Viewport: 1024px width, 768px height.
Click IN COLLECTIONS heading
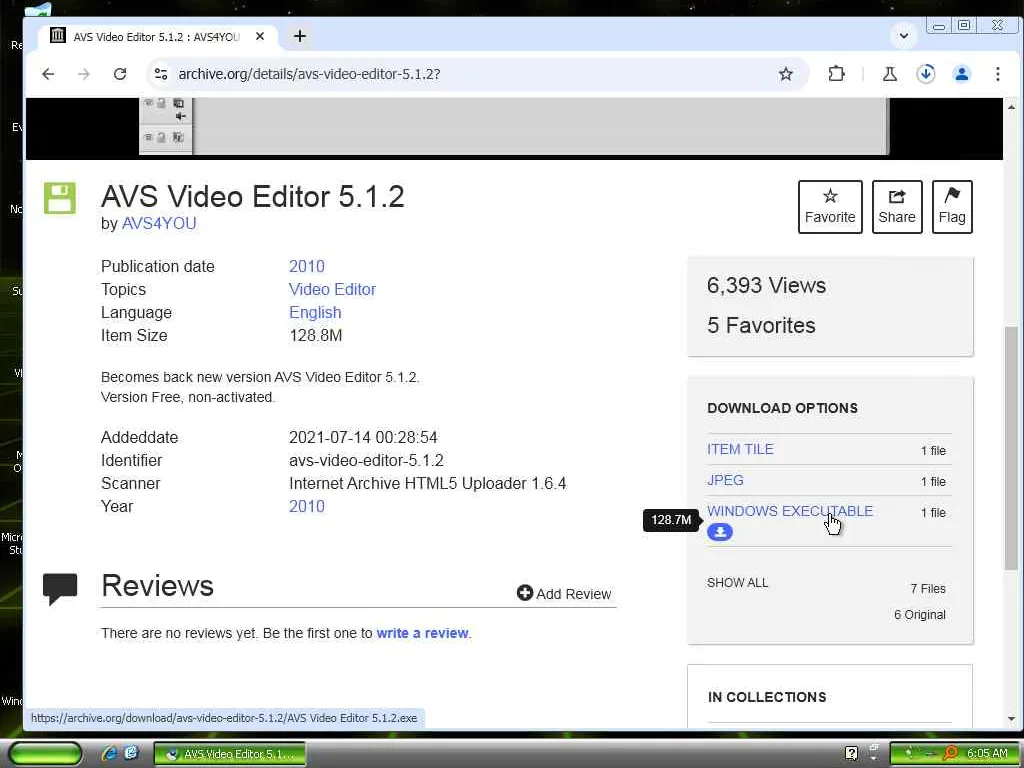point(767,697)
